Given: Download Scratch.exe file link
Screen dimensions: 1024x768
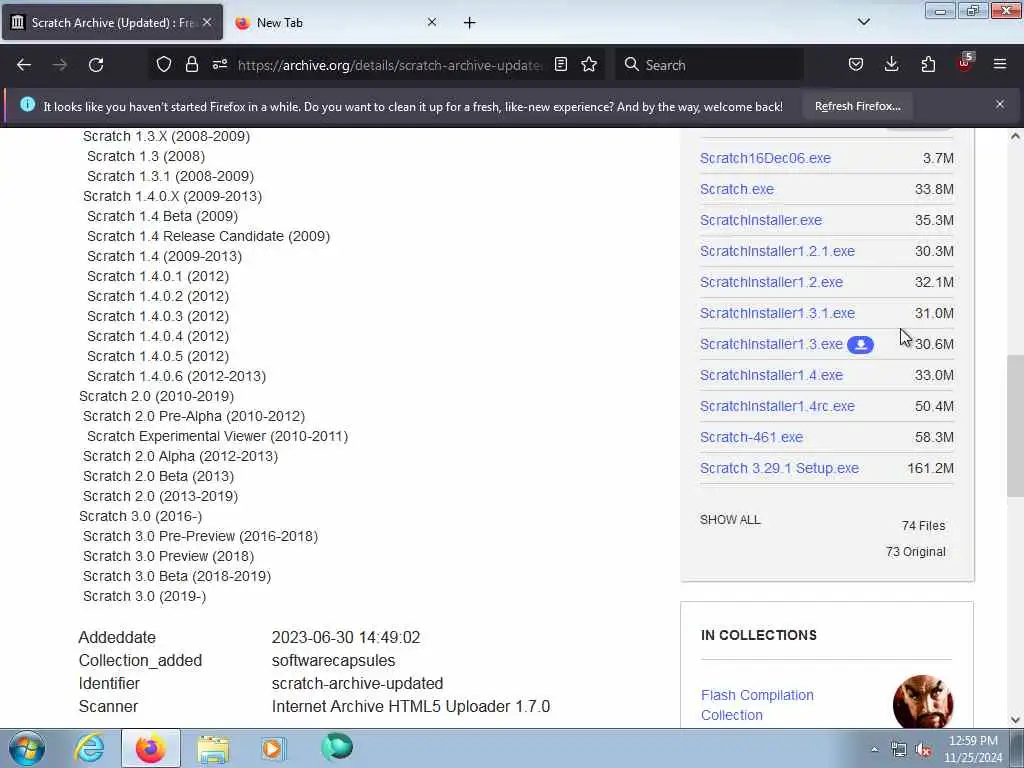Looking at the screenshot, I should pyautogui.click(x=737, y=189).
